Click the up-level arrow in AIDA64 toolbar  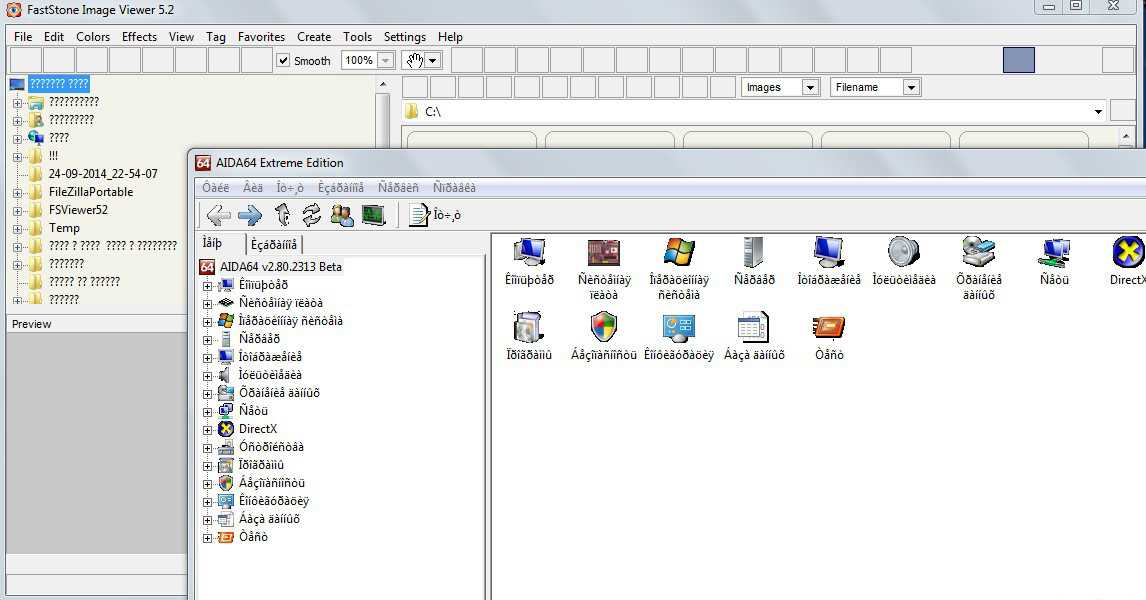pos(283,215)
